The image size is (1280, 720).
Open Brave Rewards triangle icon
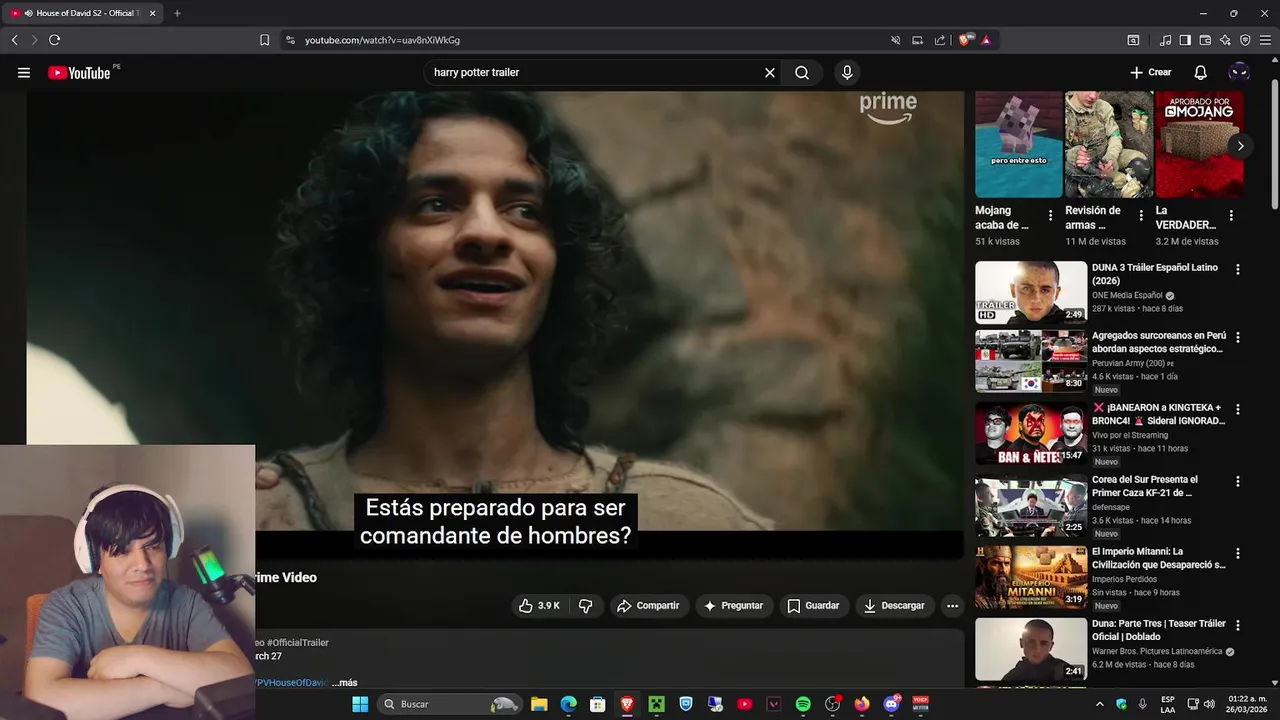click(x=986, y=40)
